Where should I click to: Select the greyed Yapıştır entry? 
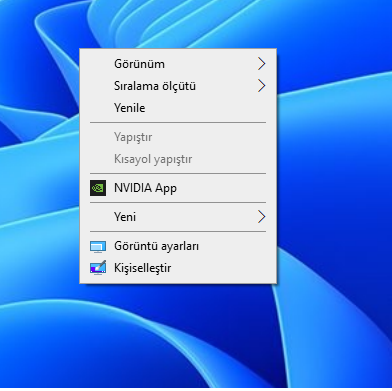178,137
